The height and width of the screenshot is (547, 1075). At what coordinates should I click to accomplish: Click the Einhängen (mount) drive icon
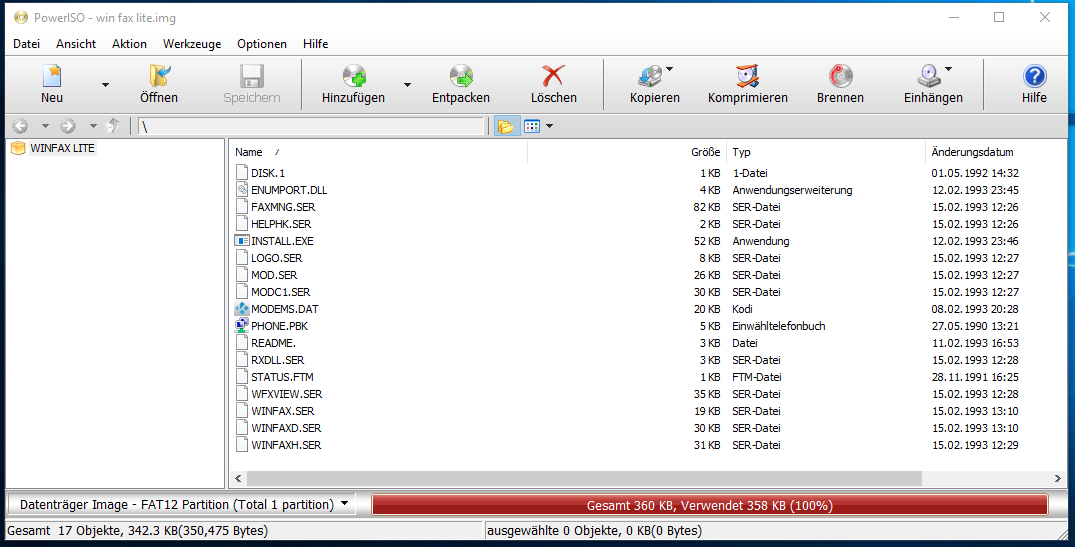coord(929,75)
